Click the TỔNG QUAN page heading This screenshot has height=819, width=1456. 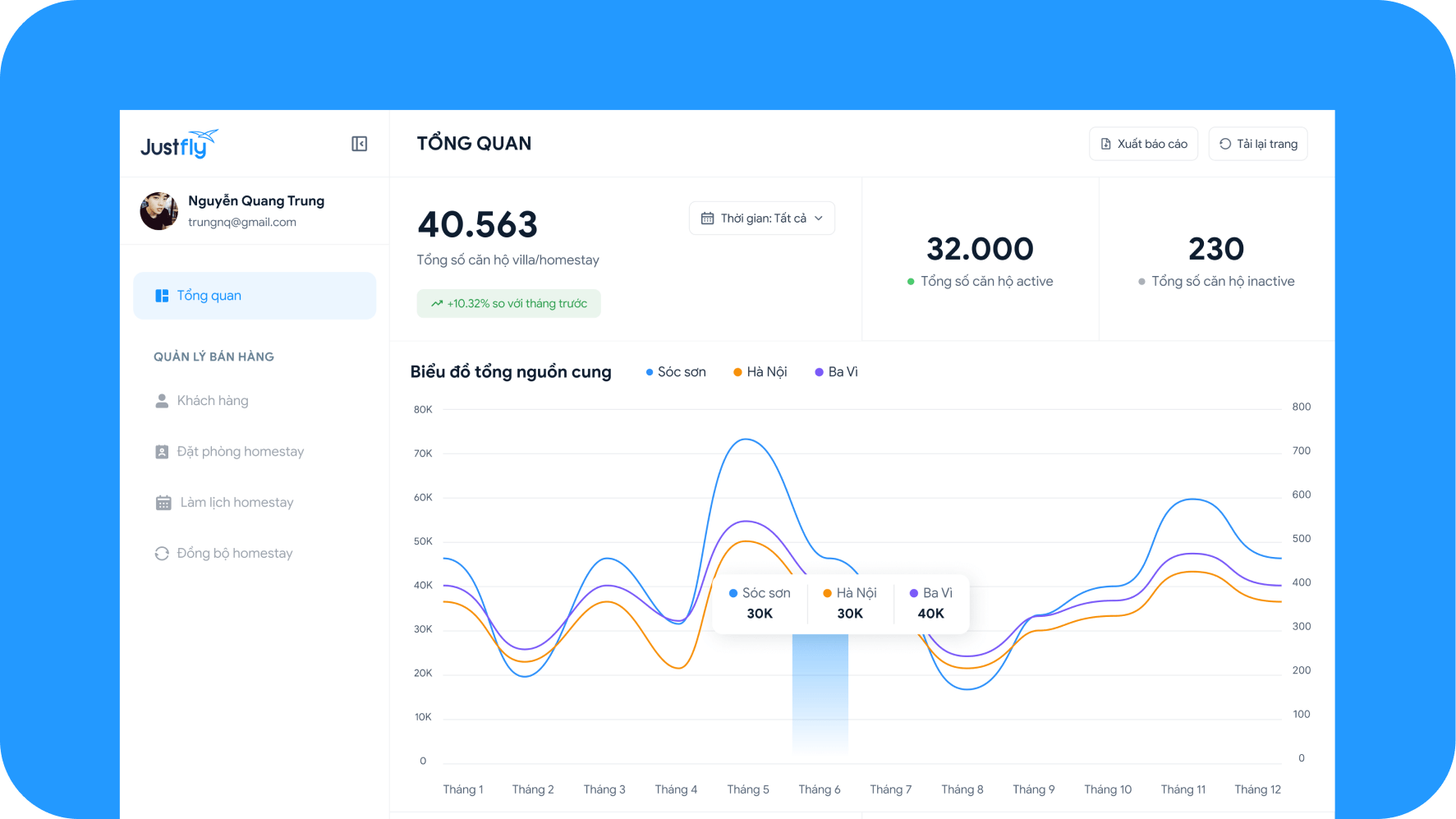(474, 144)
